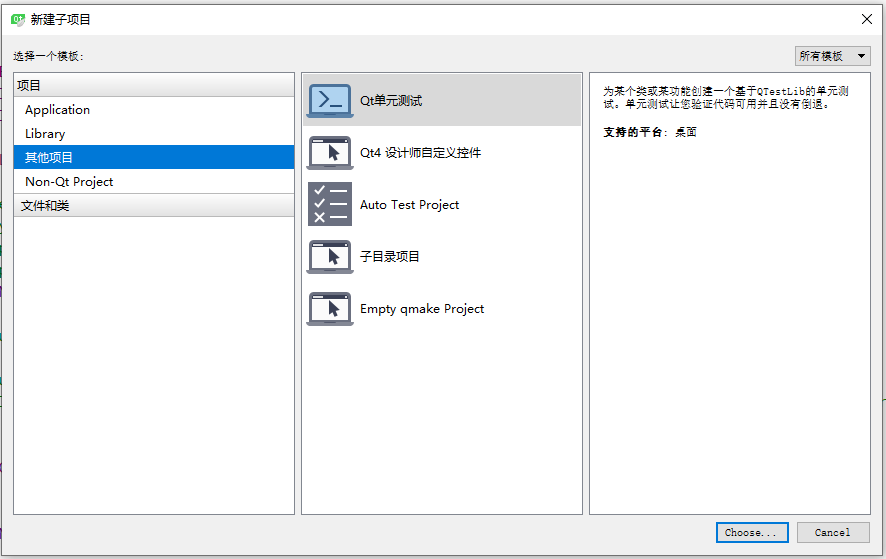
Task: Select Empty qmake Project label
Action: (x=422, y=309)
